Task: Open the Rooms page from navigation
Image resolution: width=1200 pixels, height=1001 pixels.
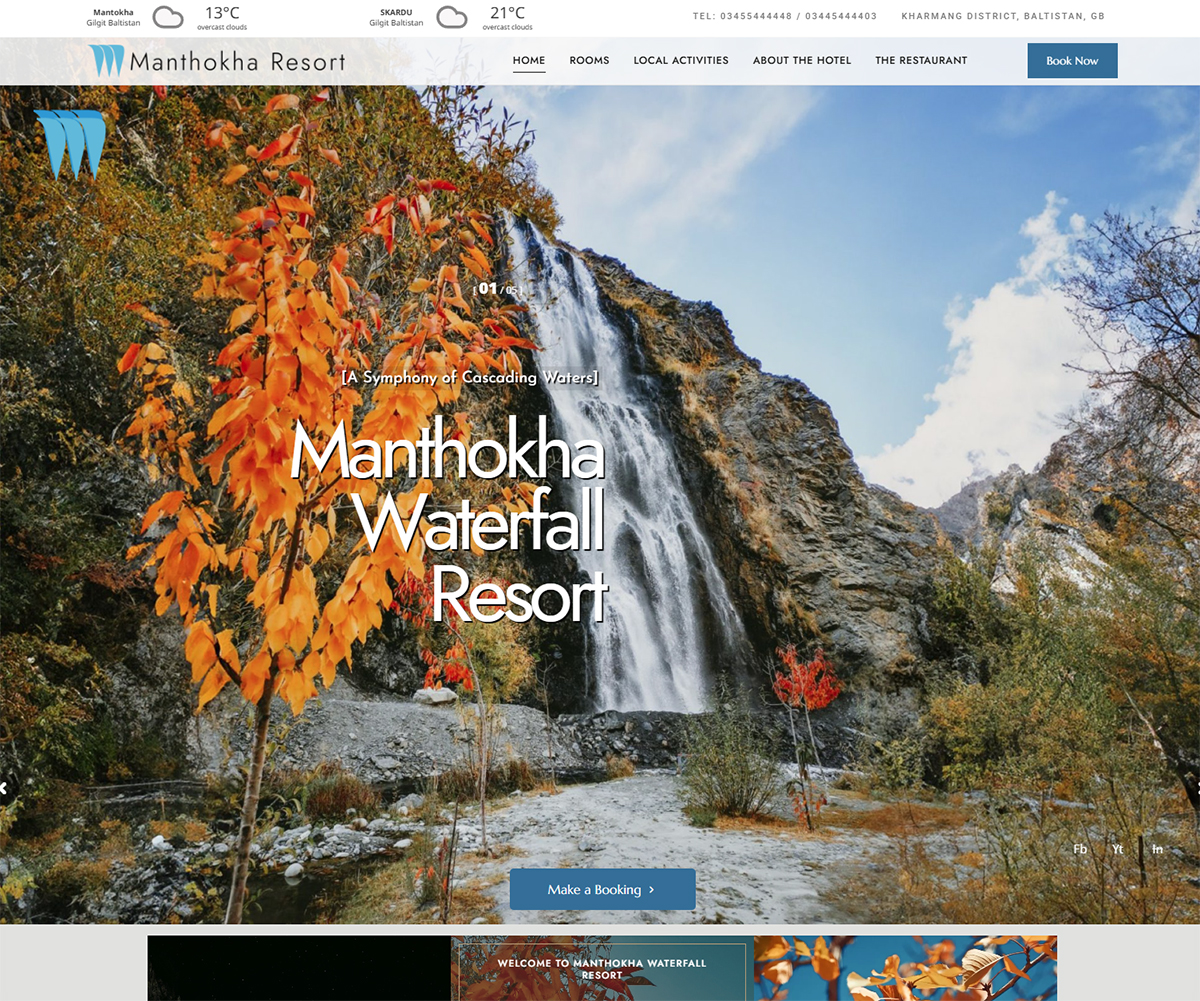Action: 589,61
